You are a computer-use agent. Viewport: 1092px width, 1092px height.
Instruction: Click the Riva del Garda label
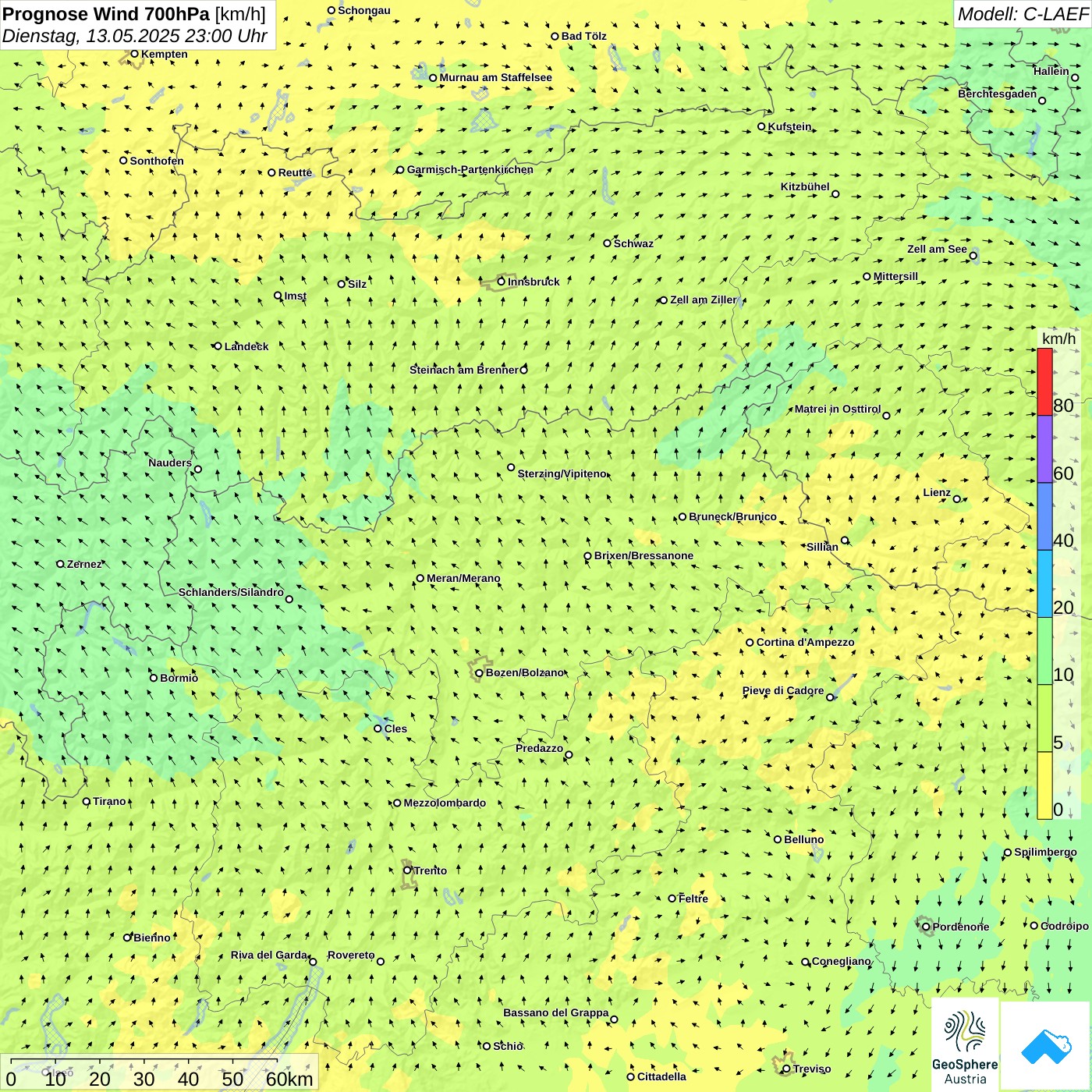(x=269, y=955)
